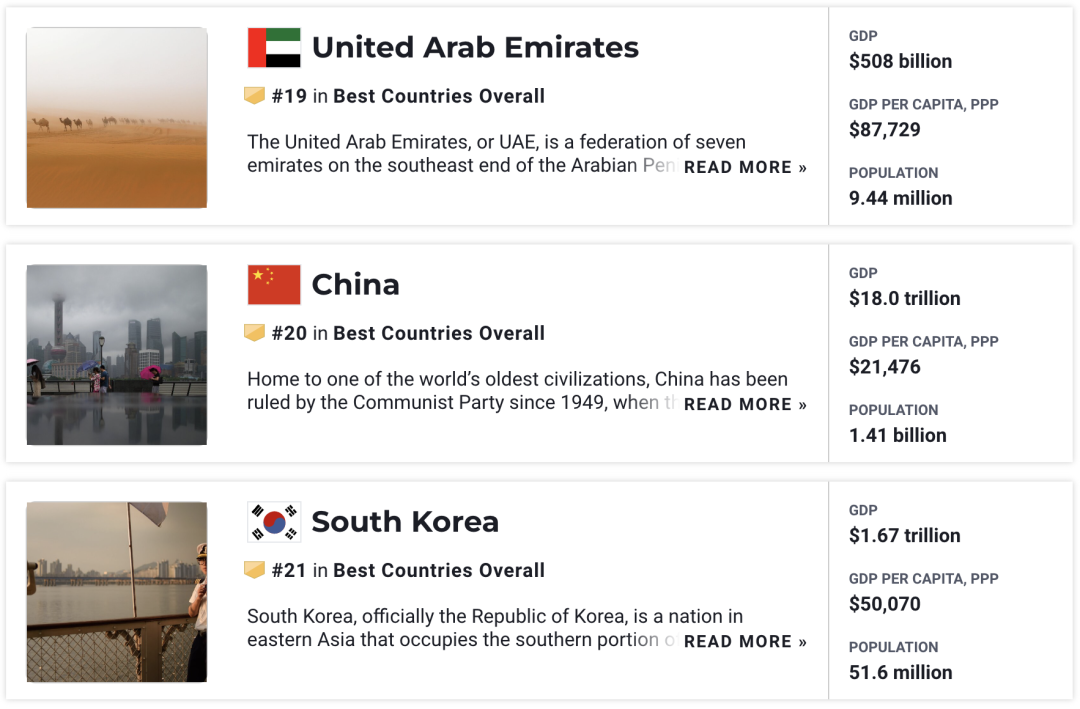Image resolution: width=1080 pixels, height=709 pixels.
Task: Open the China country title link
Action: click(x=355, y=285)
